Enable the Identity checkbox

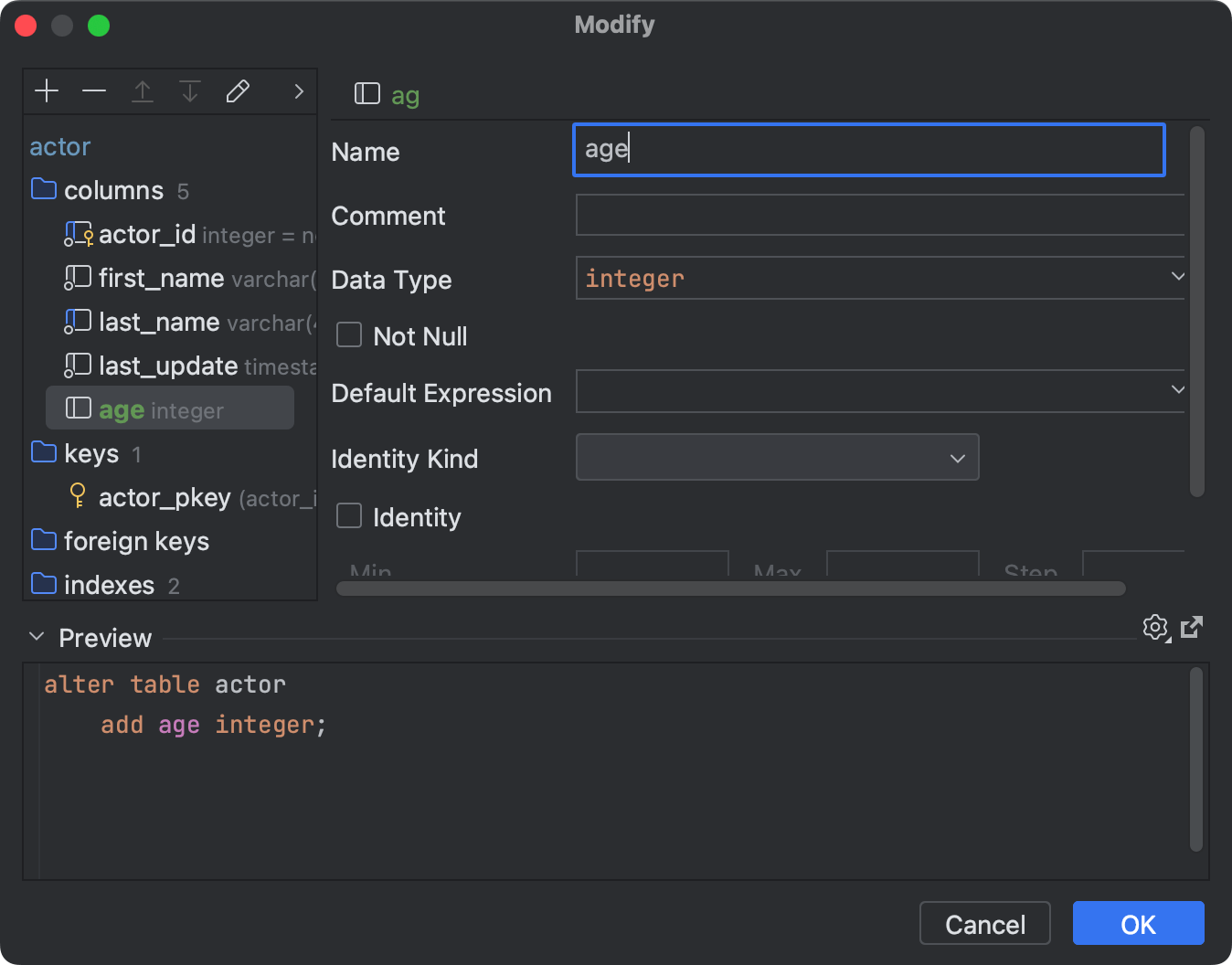349,515
